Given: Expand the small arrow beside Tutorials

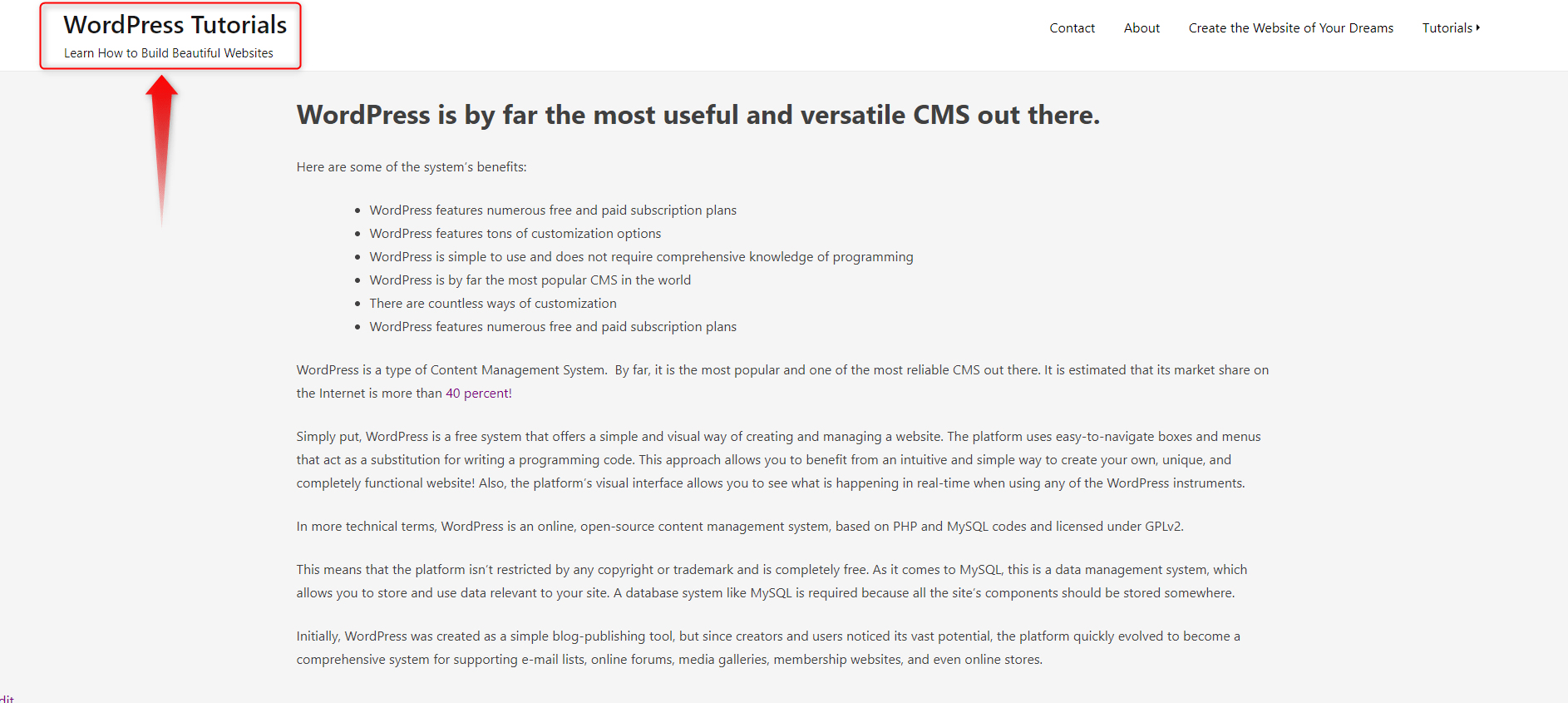Looking at the screenshot, I should (x=1478, y=27).
